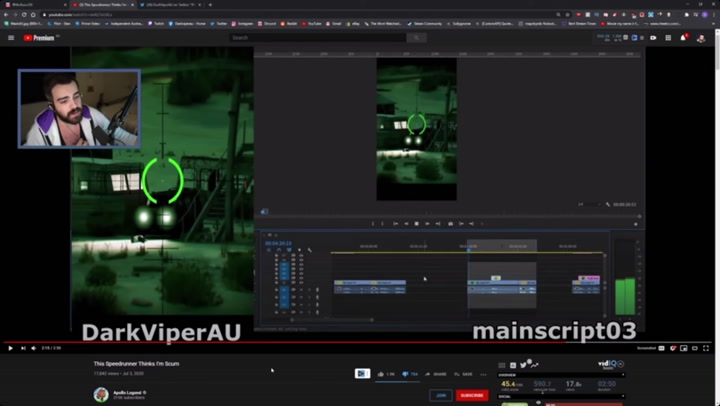Switch to miniplayer mode
720x406 pixels.
pos(684,348)
